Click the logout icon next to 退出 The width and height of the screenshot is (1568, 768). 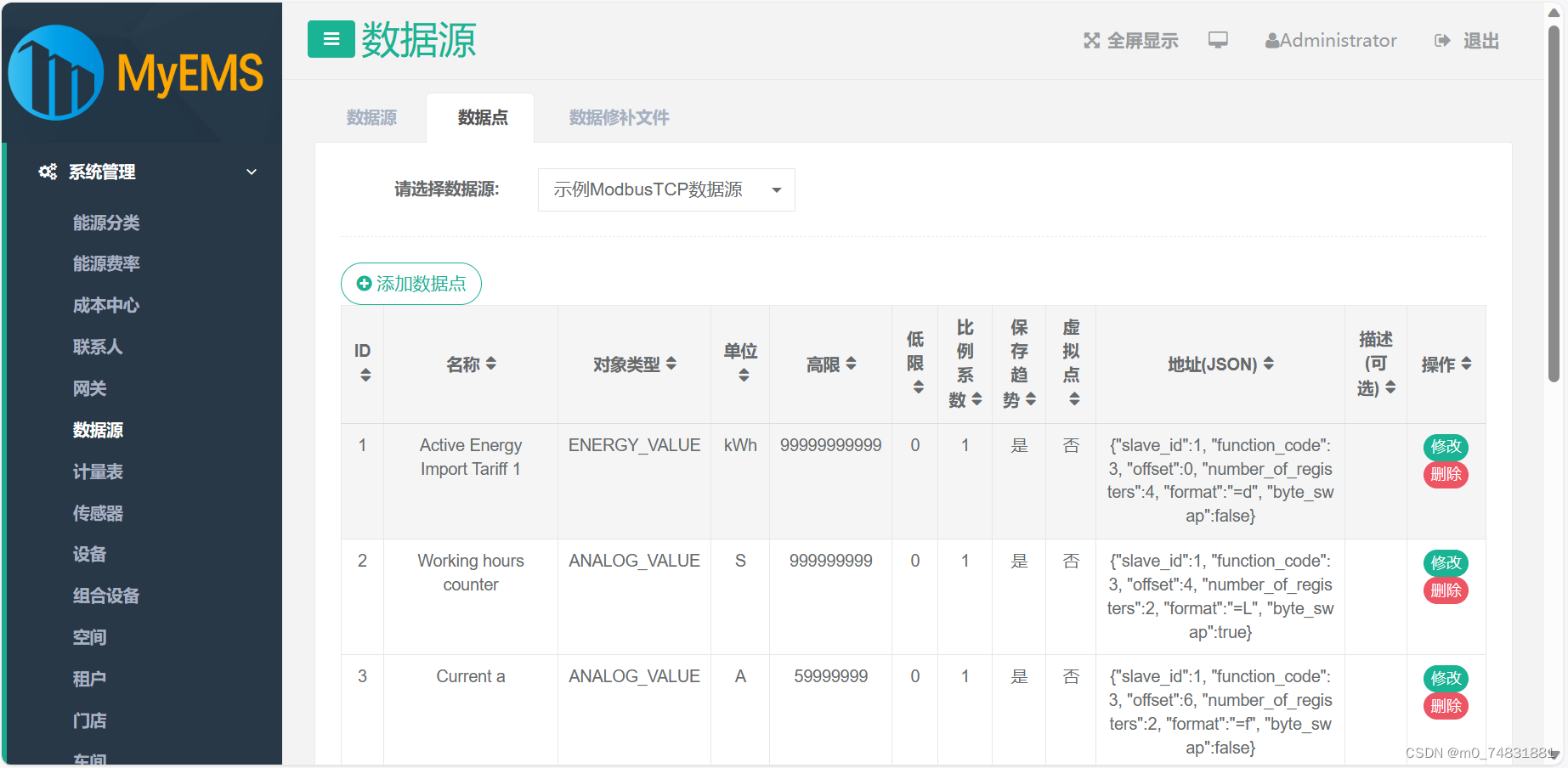click(1442, 40)
